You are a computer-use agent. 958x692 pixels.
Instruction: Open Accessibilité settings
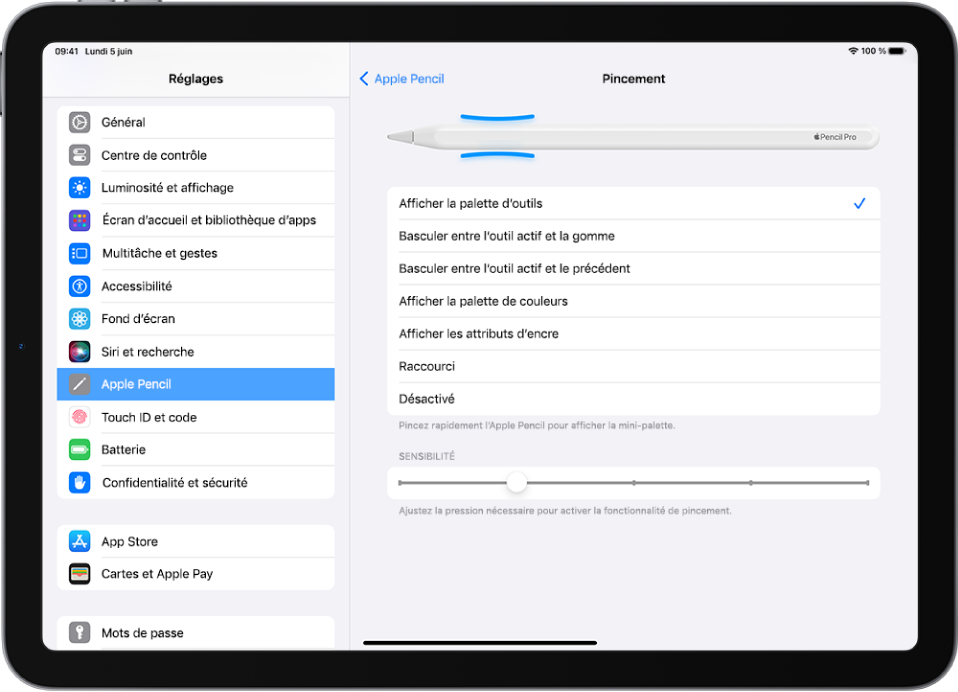tap(196, 286)
